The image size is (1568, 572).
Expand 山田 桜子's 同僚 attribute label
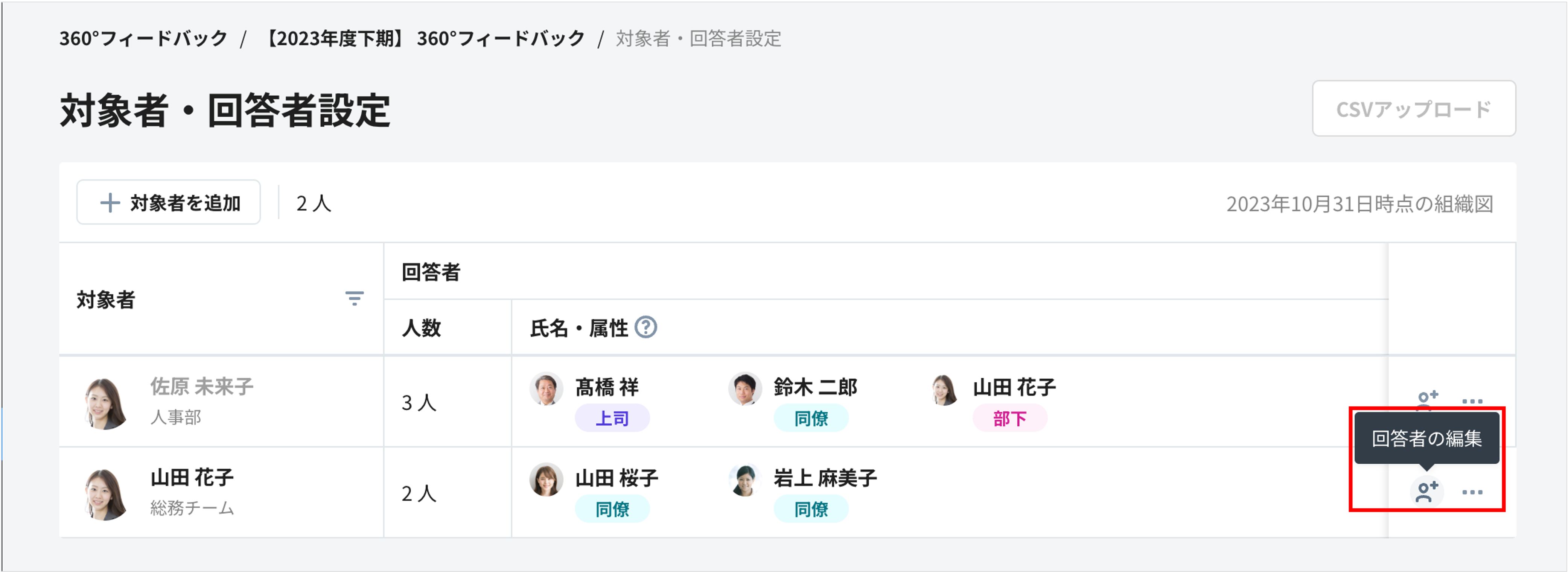pos(612,510)
